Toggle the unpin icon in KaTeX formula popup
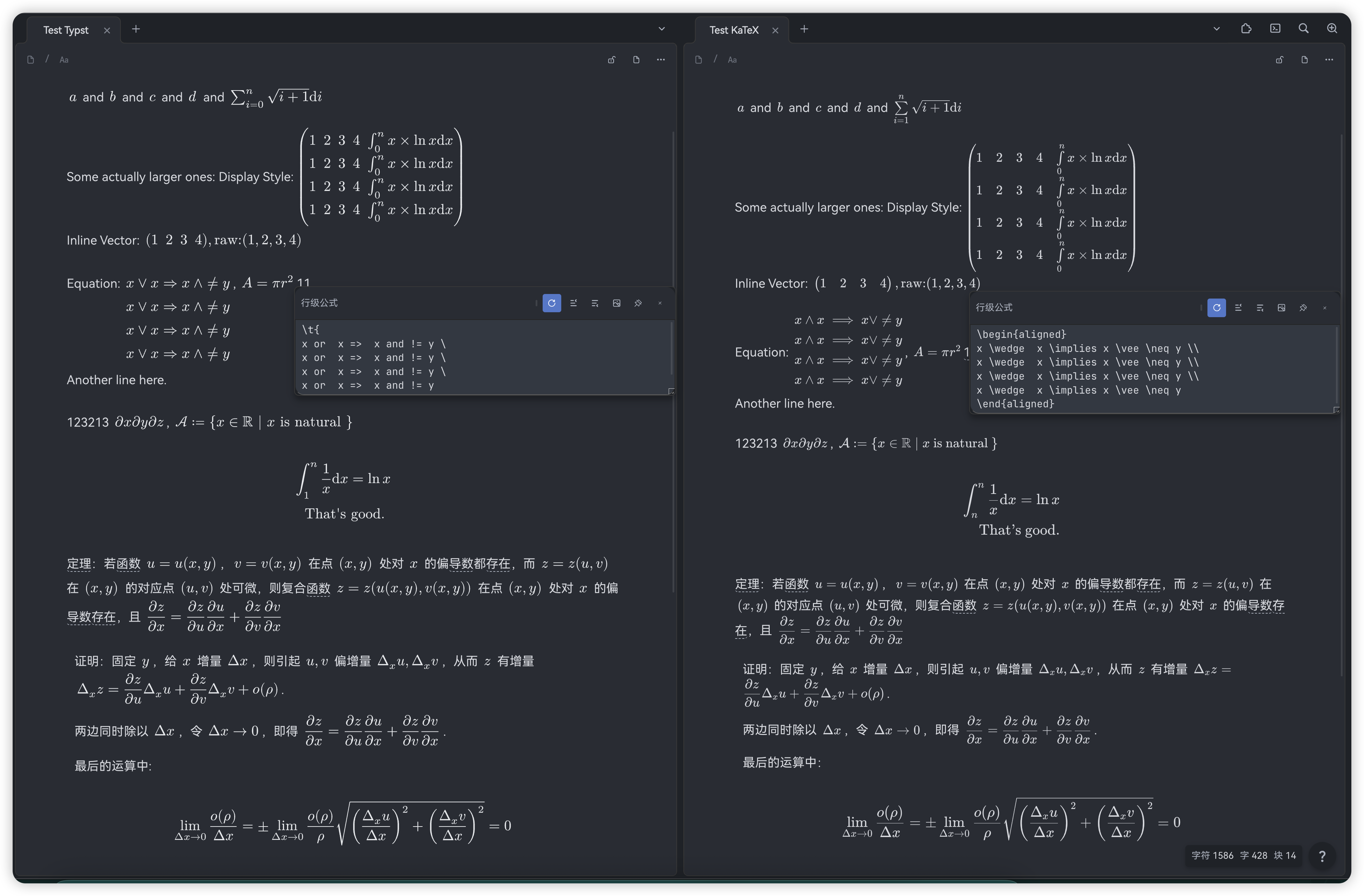The width and height of the screenshot is (1364, 896). pyautogui.click(x=1303, y=308)
